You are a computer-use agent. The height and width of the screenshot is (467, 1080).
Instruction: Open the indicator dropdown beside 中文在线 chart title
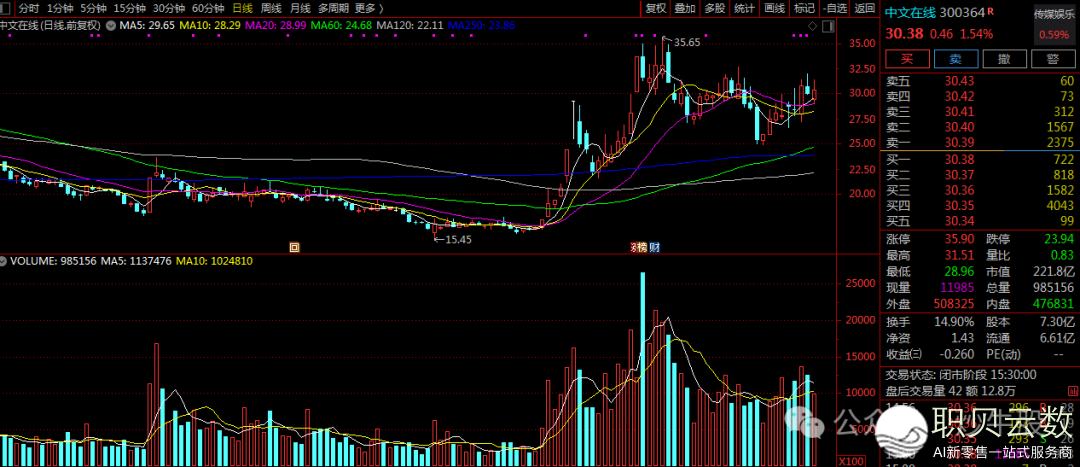[x=110, y=22]
